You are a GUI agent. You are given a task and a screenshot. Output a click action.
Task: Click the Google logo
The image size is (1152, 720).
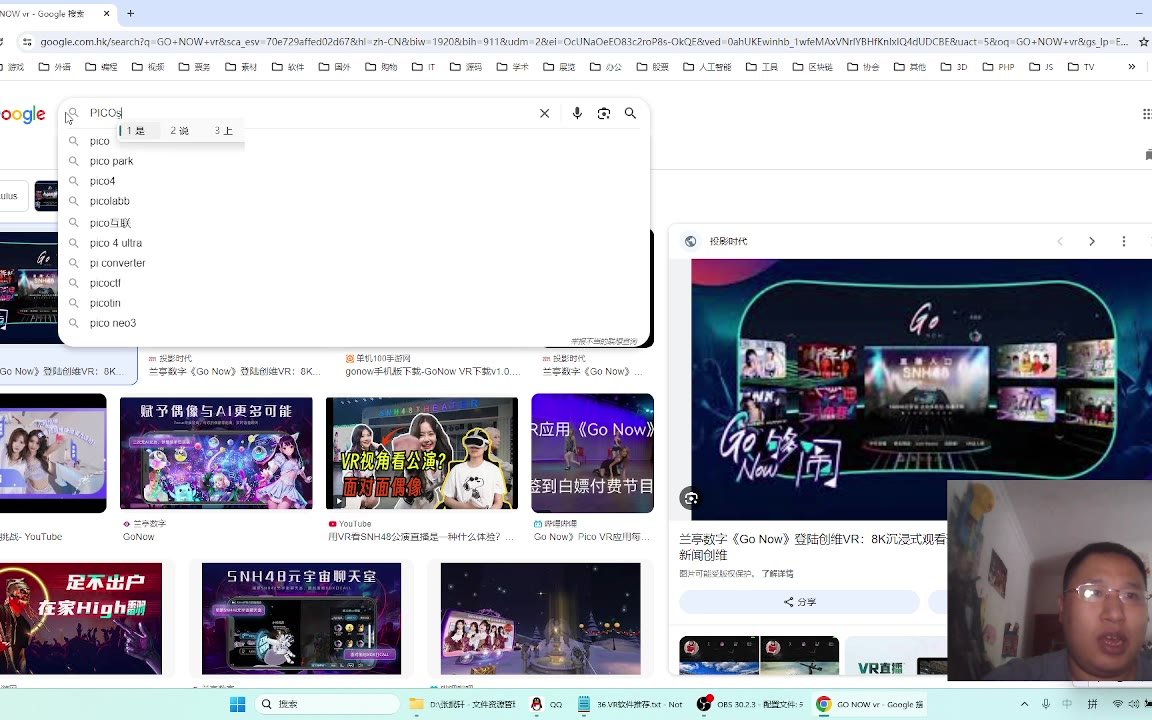coord(23,115)
